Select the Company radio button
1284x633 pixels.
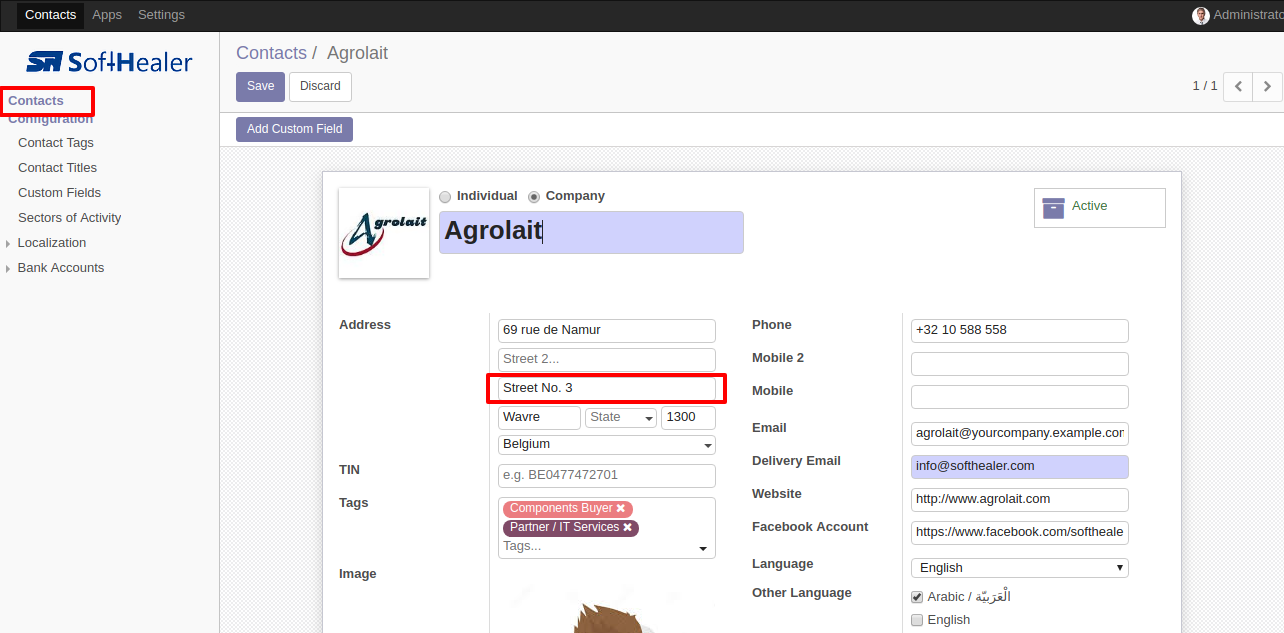(534, 197)
